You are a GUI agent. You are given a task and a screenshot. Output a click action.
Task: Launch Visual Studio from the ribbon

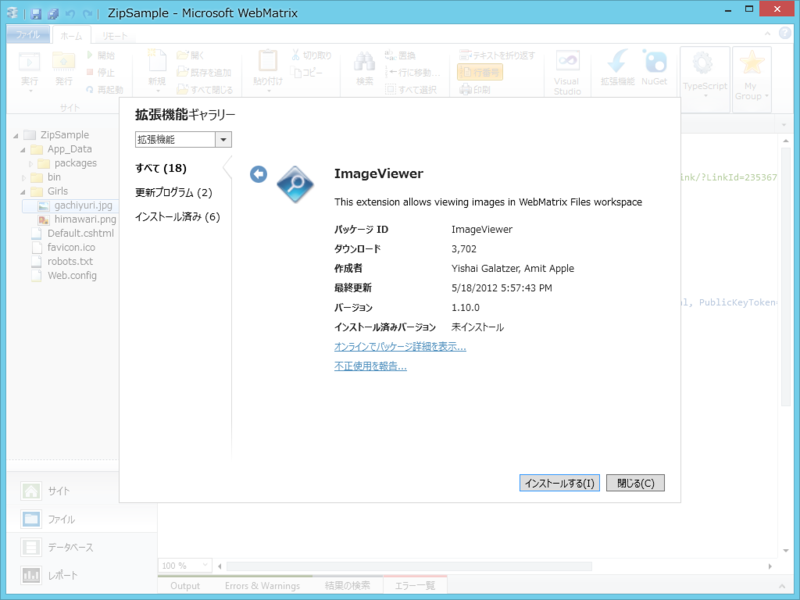(567, 72)
